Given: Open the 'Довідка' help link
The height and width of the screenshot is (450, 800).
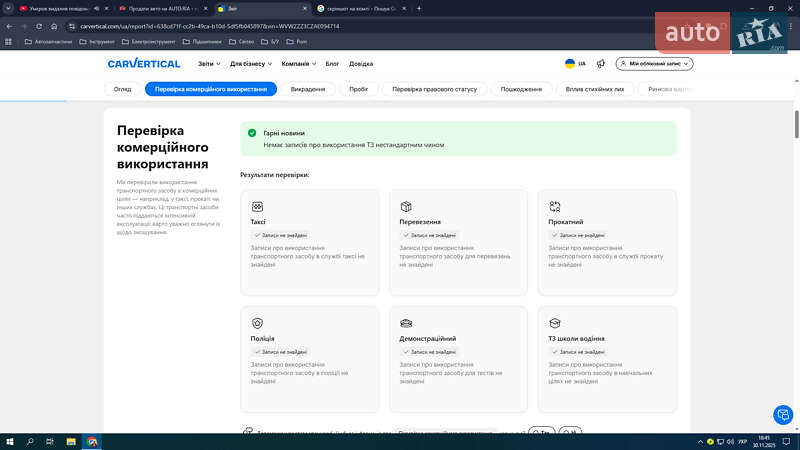Looking at the screenshot, I should coord(361,64).
